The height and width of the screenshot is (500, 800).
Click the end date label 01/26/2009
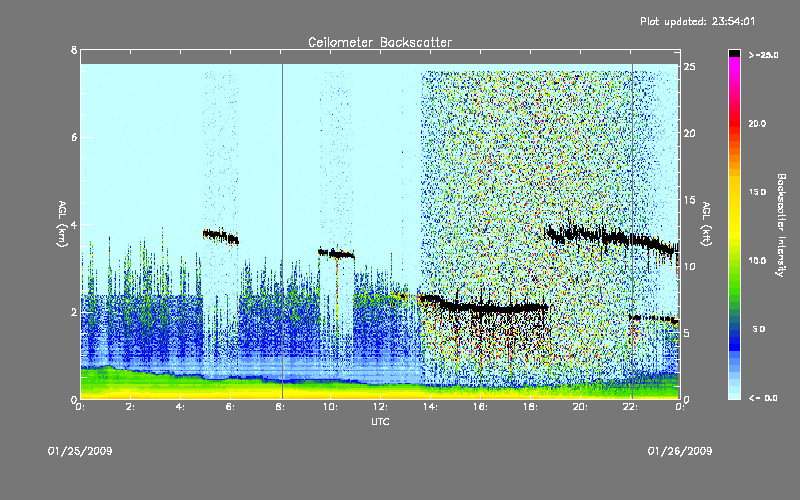(680, 451)
